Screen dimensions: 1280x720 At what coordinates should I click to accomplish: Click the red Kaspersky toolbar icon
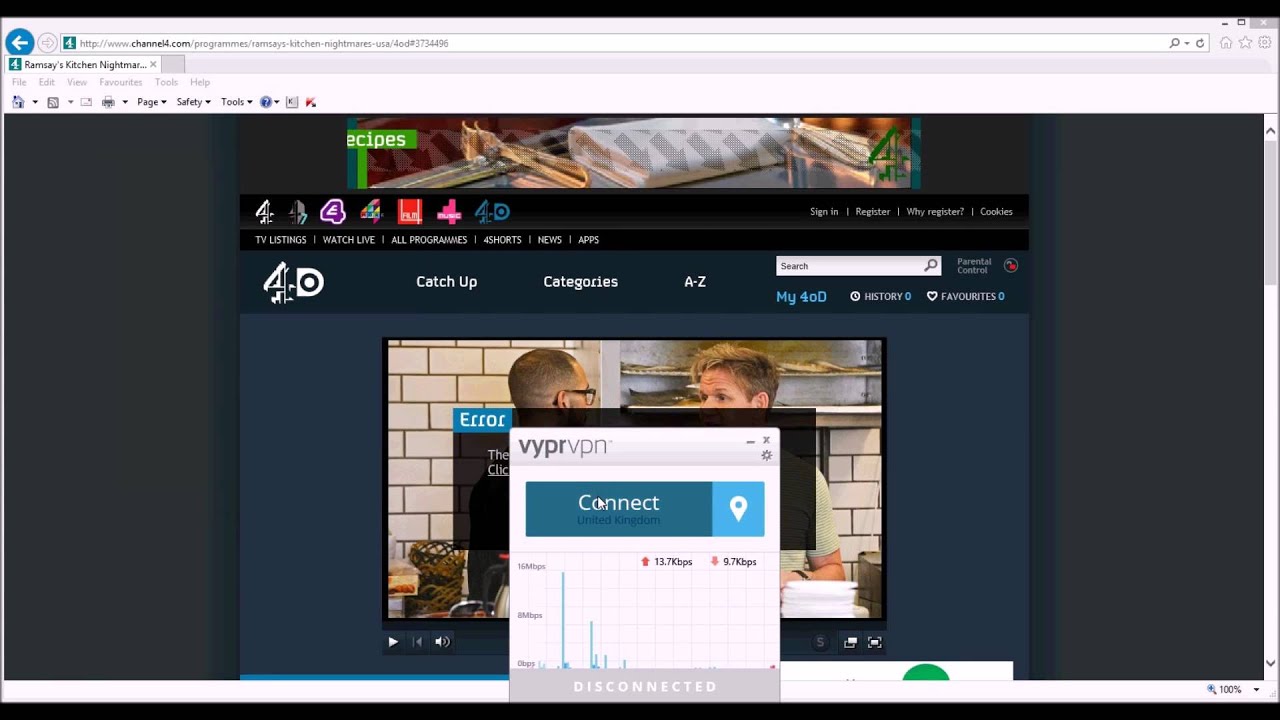pos(311,102)
